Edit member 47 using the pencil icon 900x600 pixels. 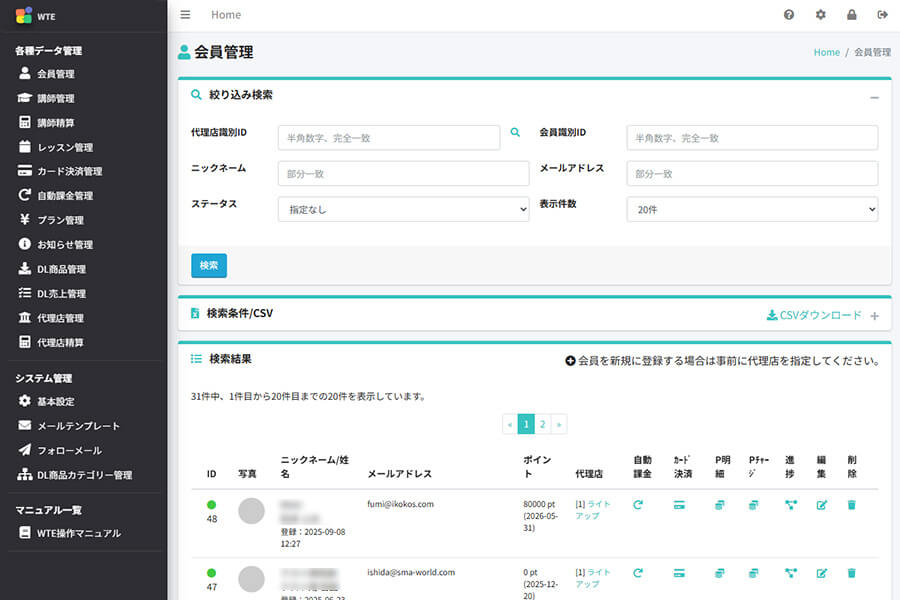click(x=821, y=573)
